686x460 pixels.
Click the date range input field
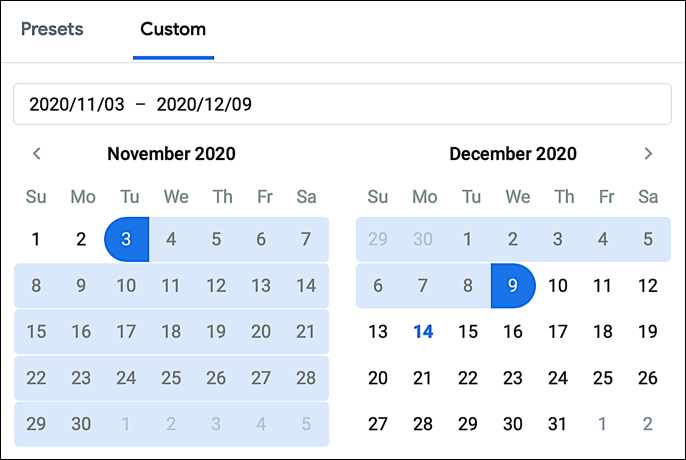coord(341,104)
